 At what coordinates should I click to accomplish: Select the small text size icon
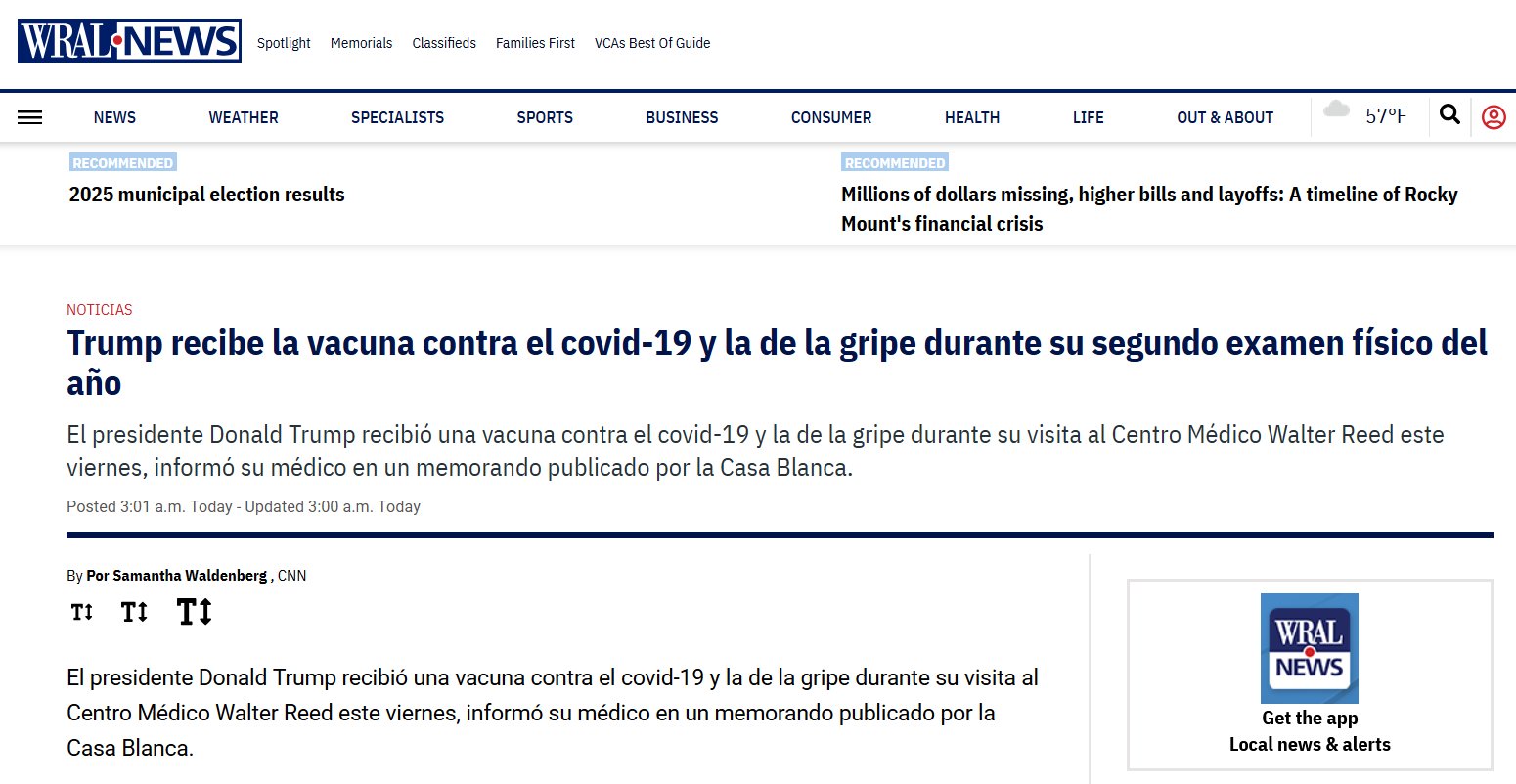click(x=82, y=613)
